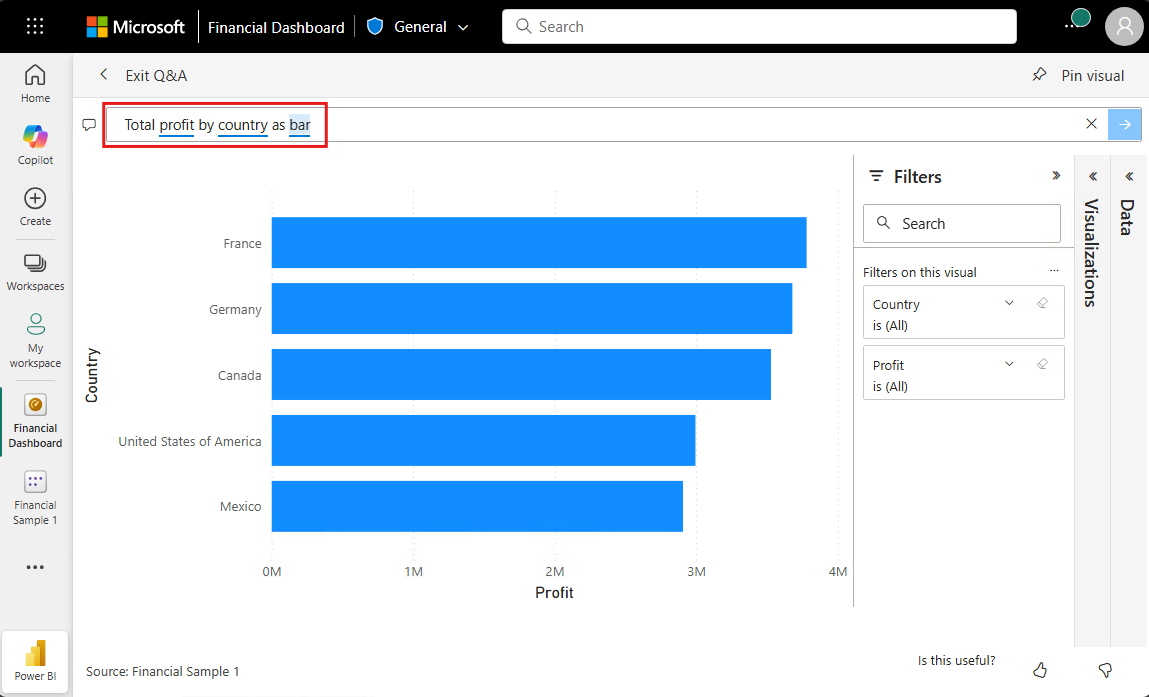Viewport: 1149px width, 697px height.
Task: Click the Power BI logo at bottom left
Action: tap(35, 661)
